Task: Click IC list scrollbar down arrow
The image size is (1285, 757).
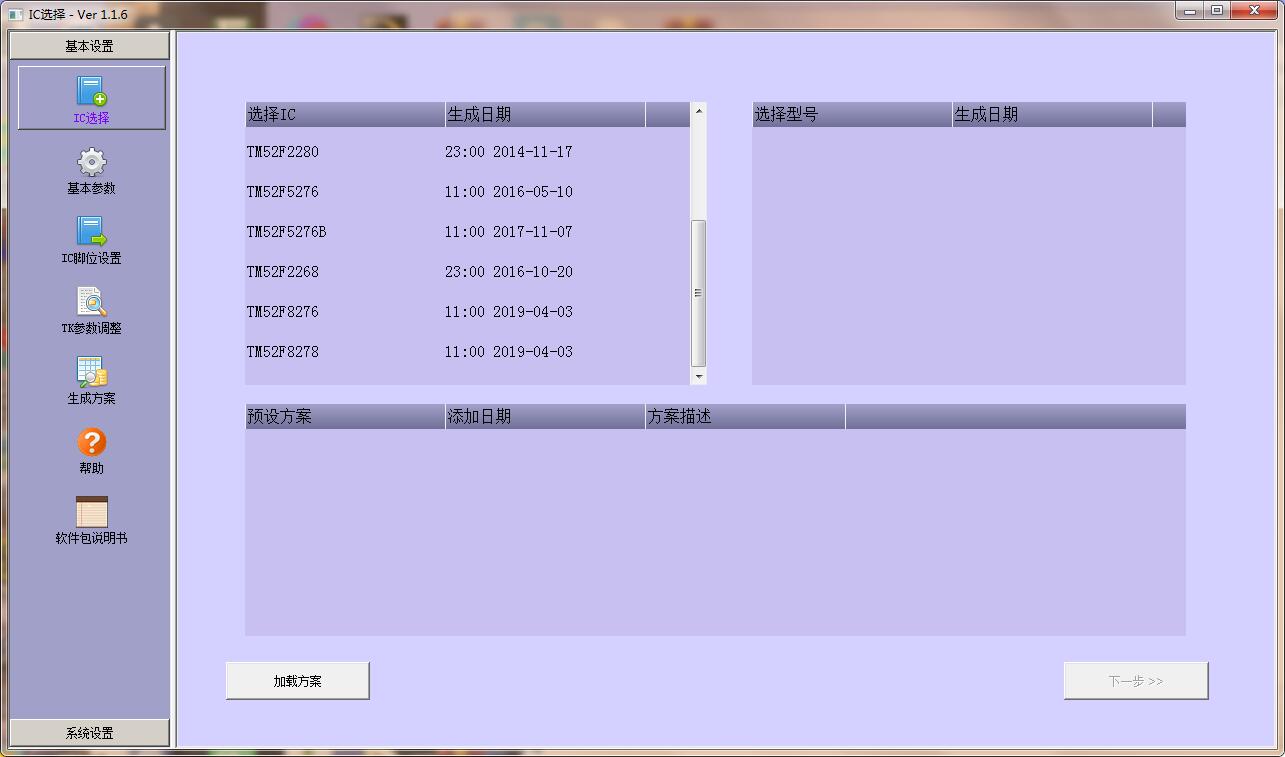Action: (698, 377)
